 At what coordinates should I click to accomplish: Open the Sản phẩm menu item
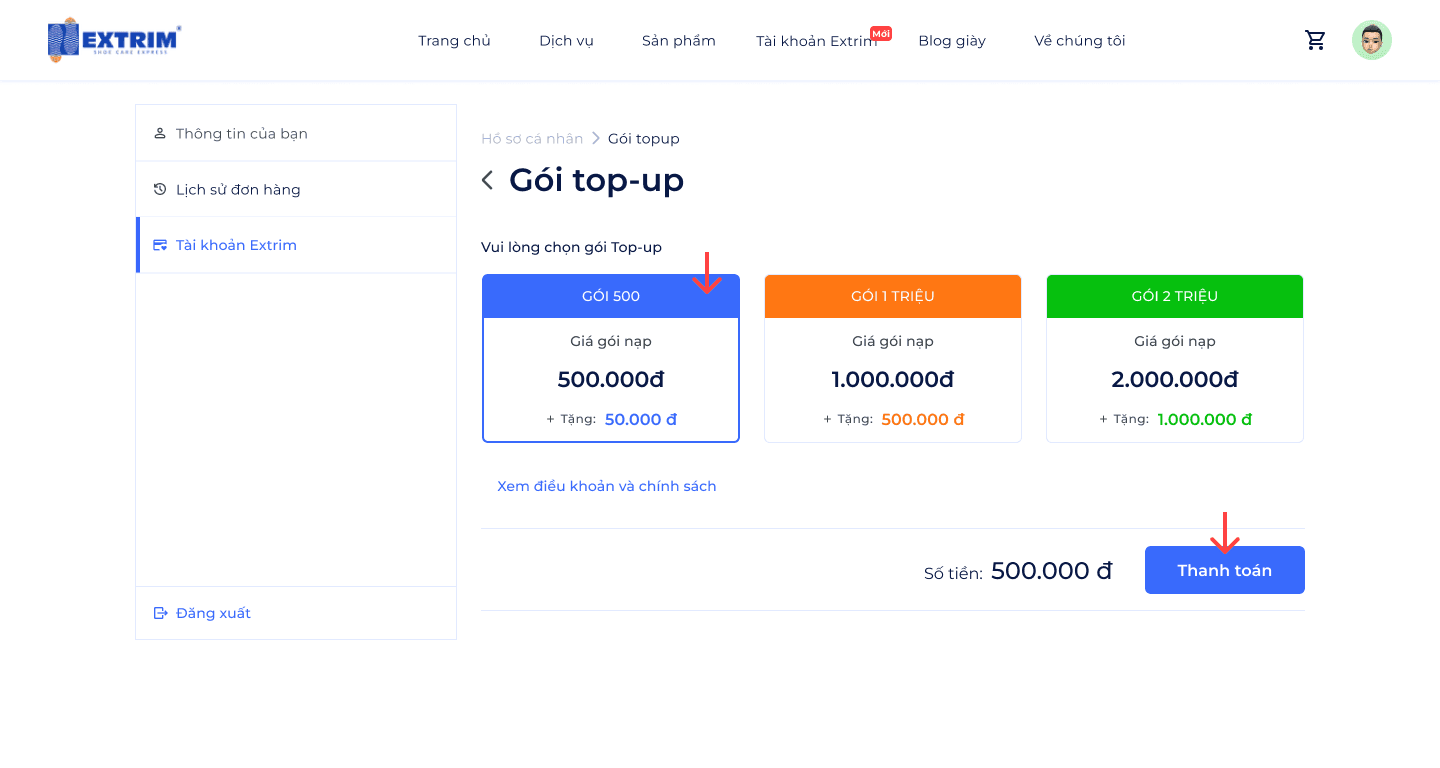tap(679, 41)
